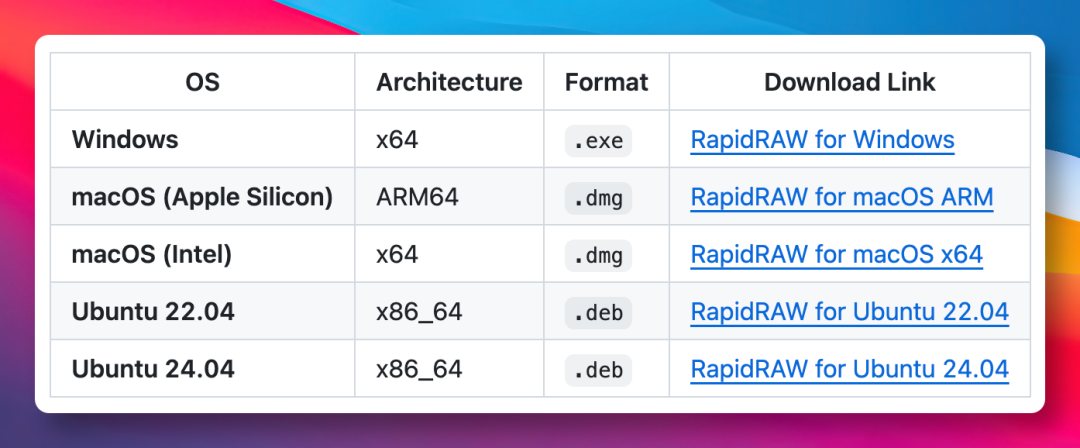Click the .exe format badge
This screenshot has height=448, width=1080.
point(598,141)
